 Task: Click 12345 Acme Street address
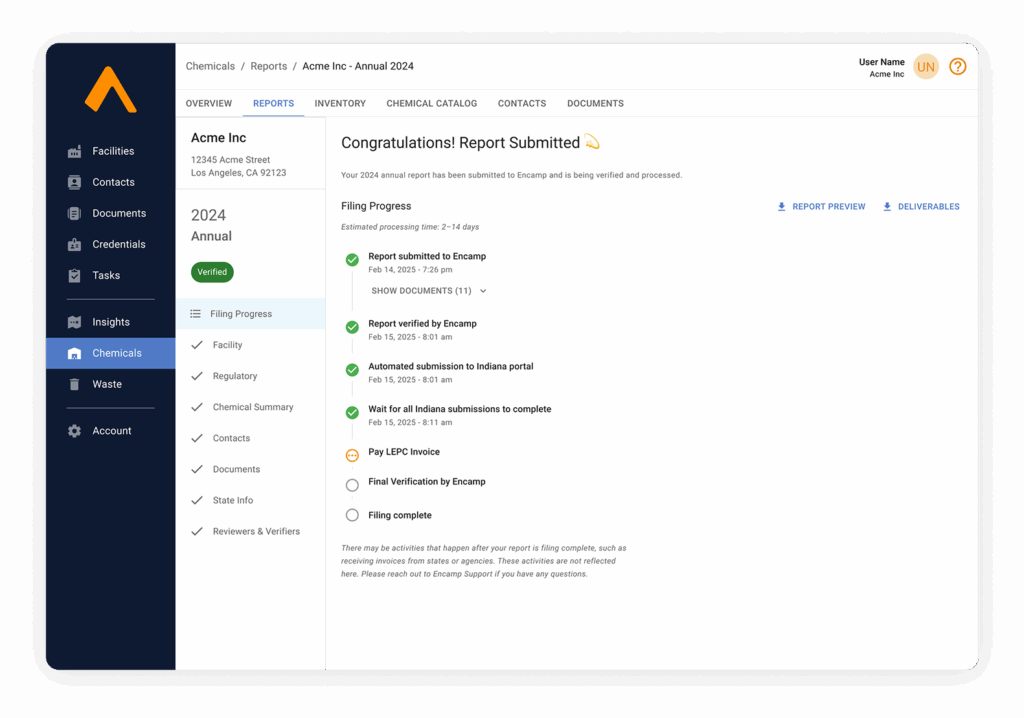tap(231, 159)
